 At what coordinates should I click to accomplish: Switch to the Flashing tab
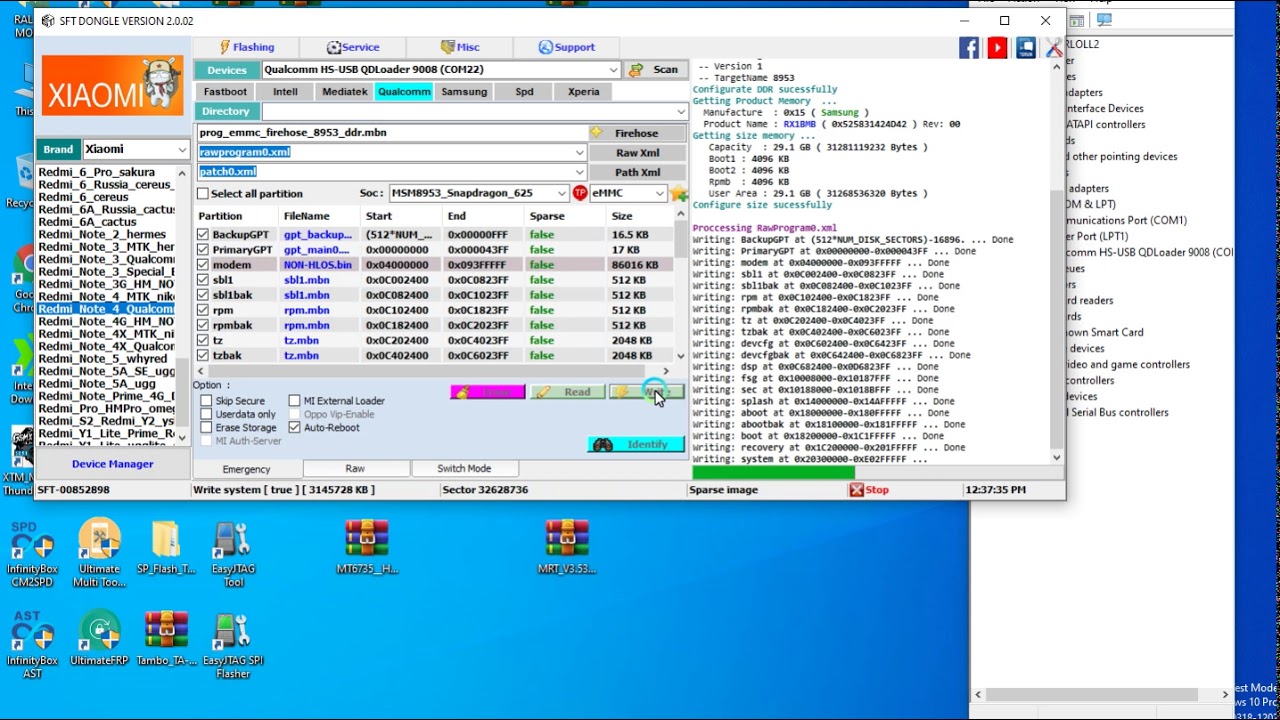coord(247,47)
